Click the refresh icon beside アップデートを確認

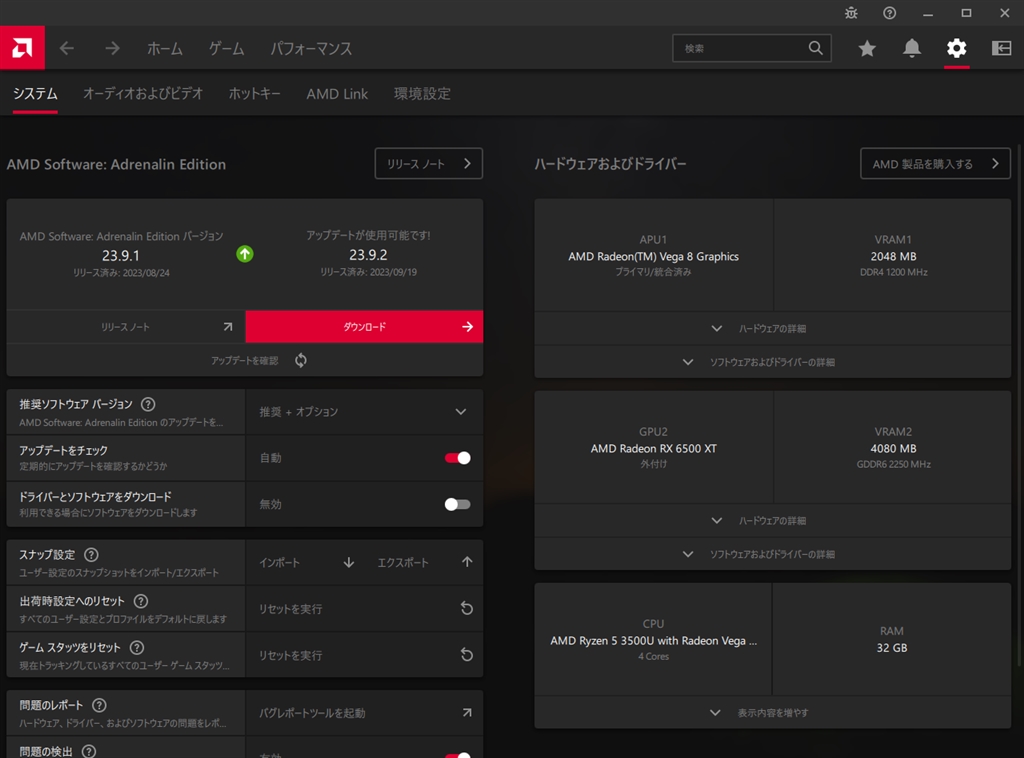click(x=300, y=360)
